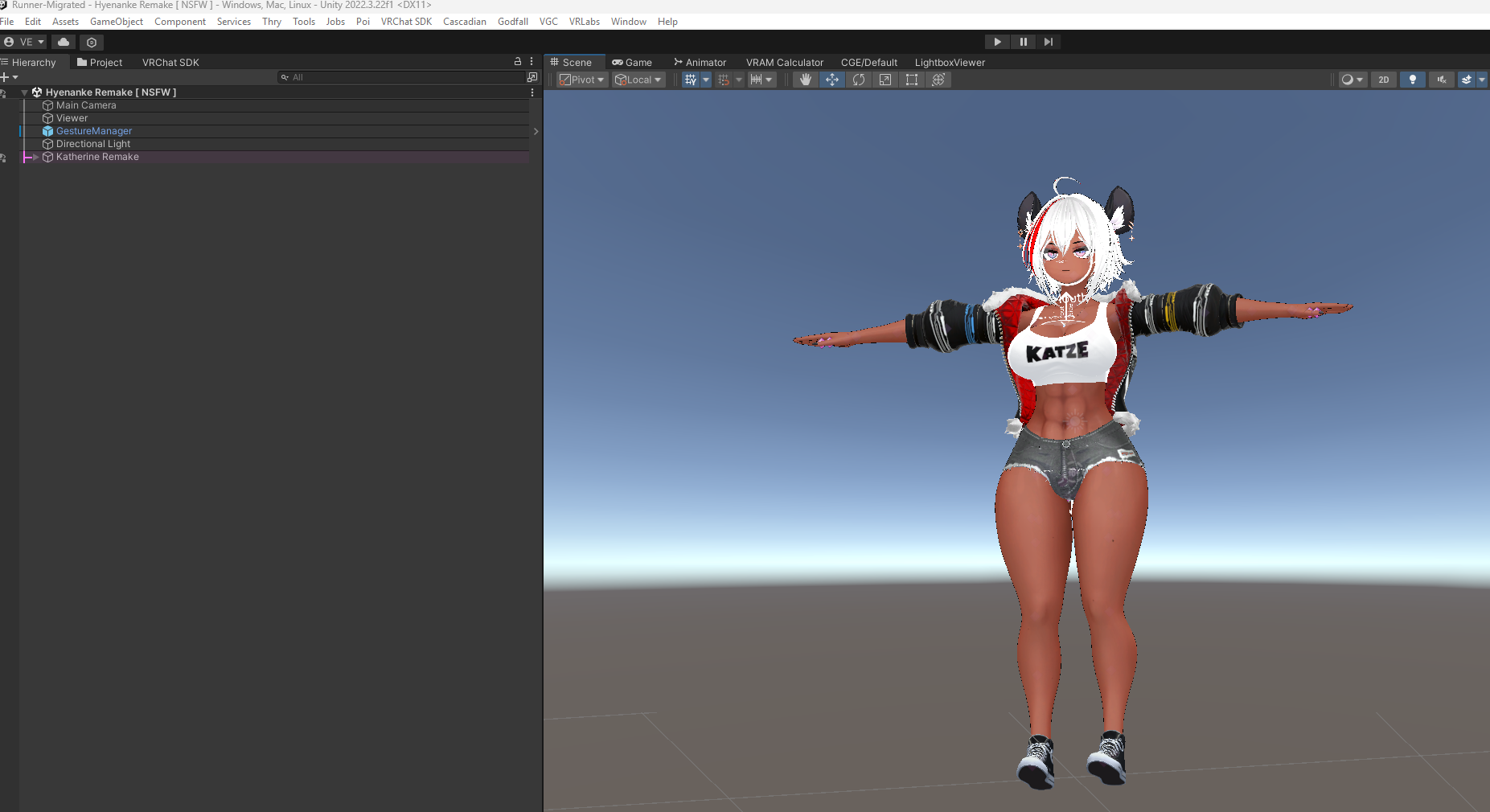Select the Scale tool

coord(885,80)
